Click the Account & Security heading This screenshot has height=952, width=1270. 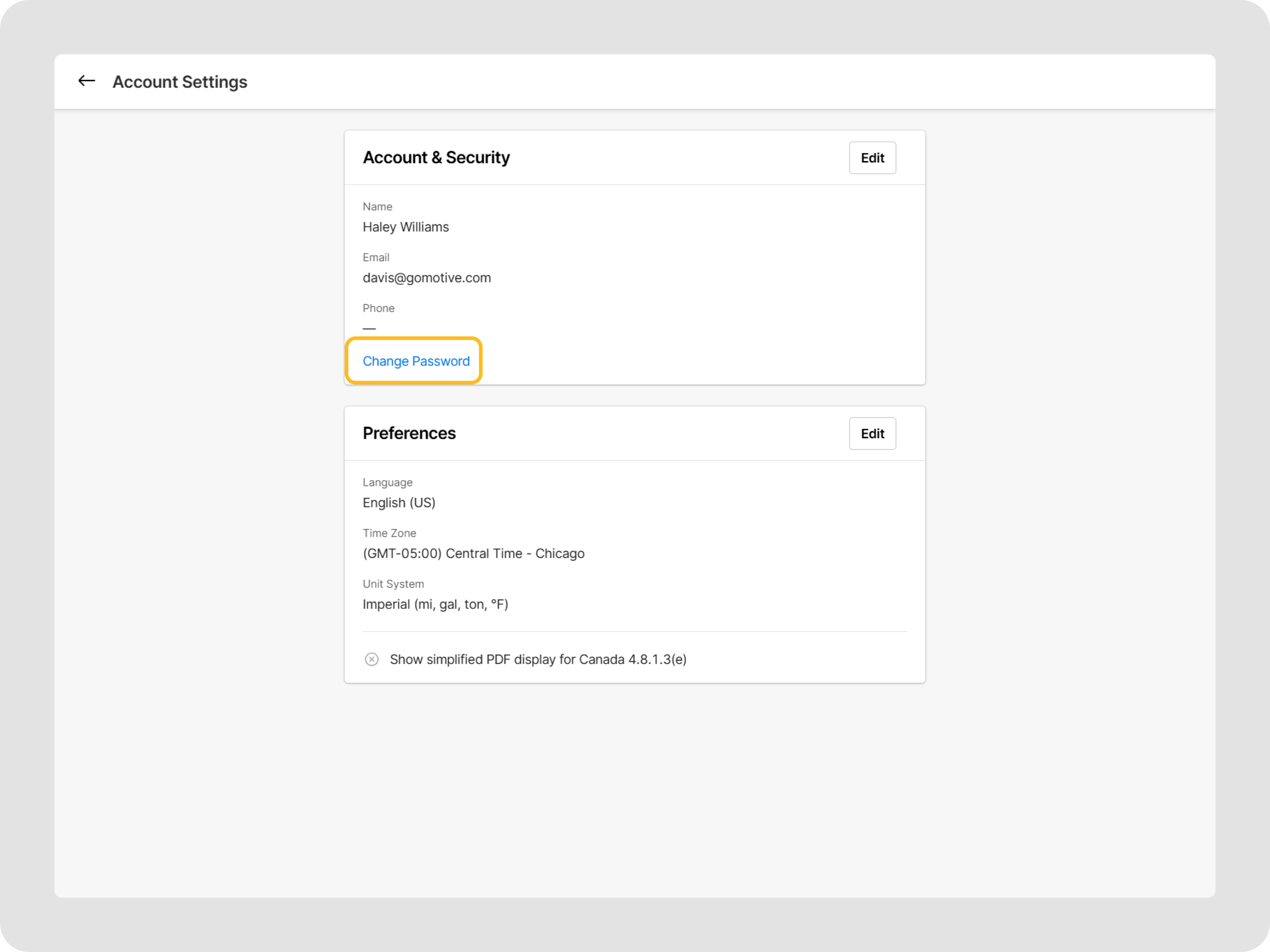pos(436,157)
